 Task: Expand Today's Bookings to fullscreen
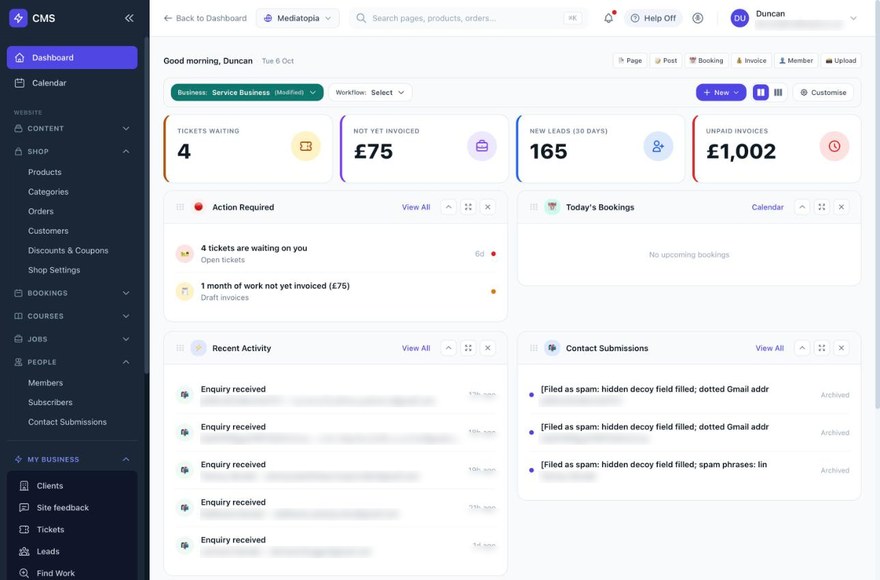[822, 207]
